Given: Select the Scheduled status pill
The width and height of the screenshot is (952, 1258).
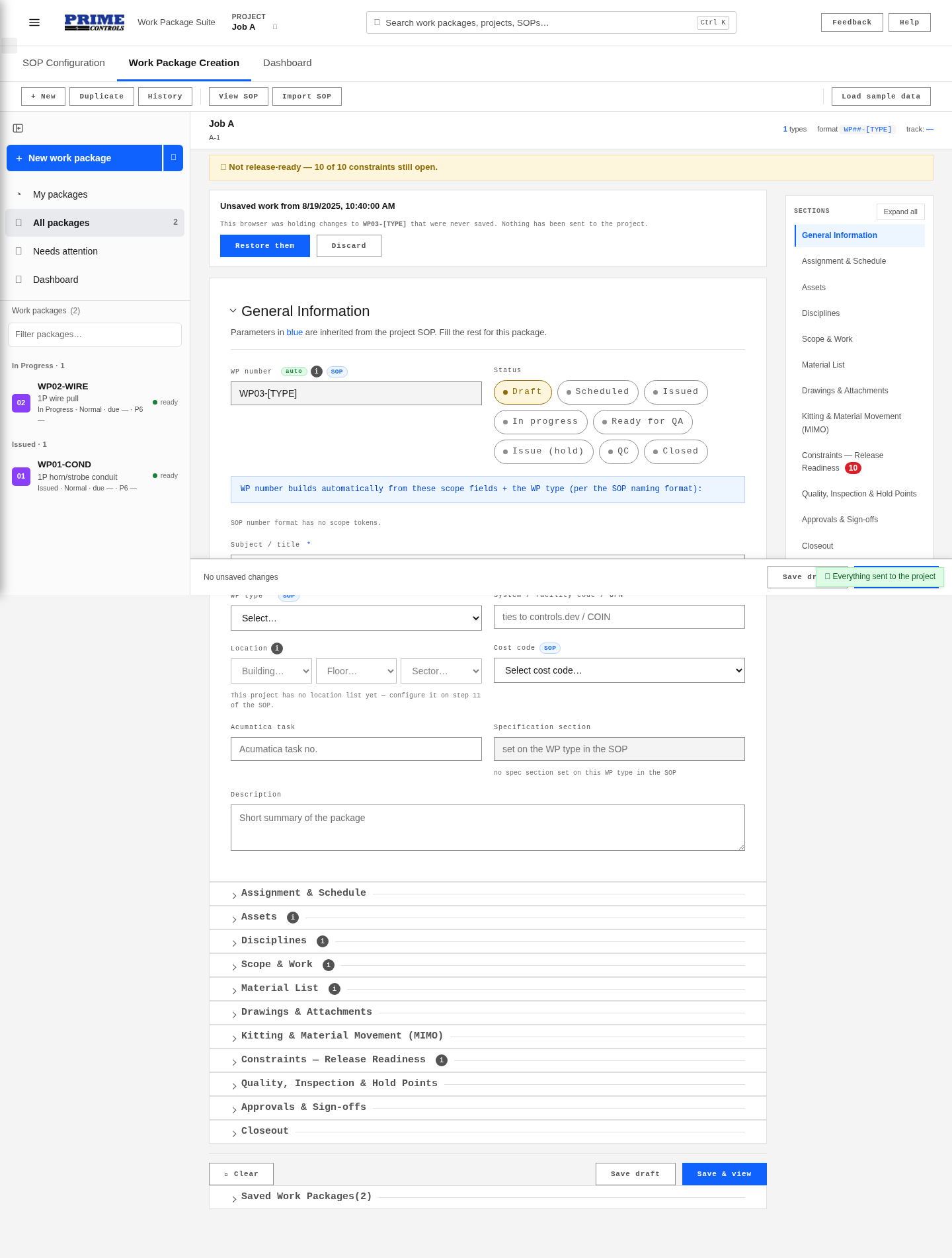Looking at the screenshot, I should [x=598, y=392].
